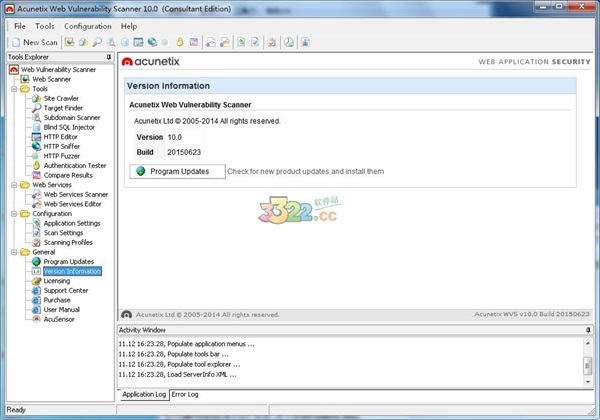This screenshot has width=600, height=420.
Task: Open Licensing in the tree
Action: tap(57, 281)
